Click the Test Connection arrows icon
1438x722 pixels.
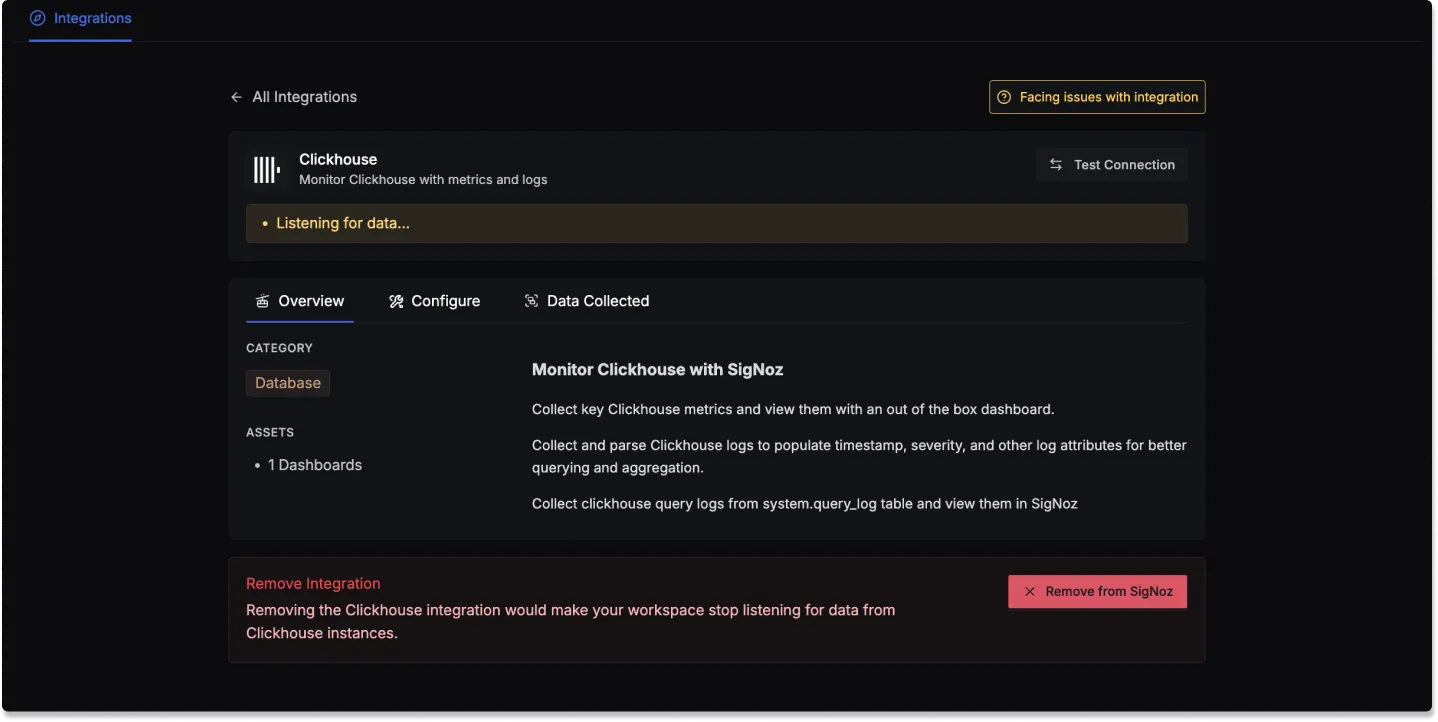pyautogui.click(x=1056, y=165)
